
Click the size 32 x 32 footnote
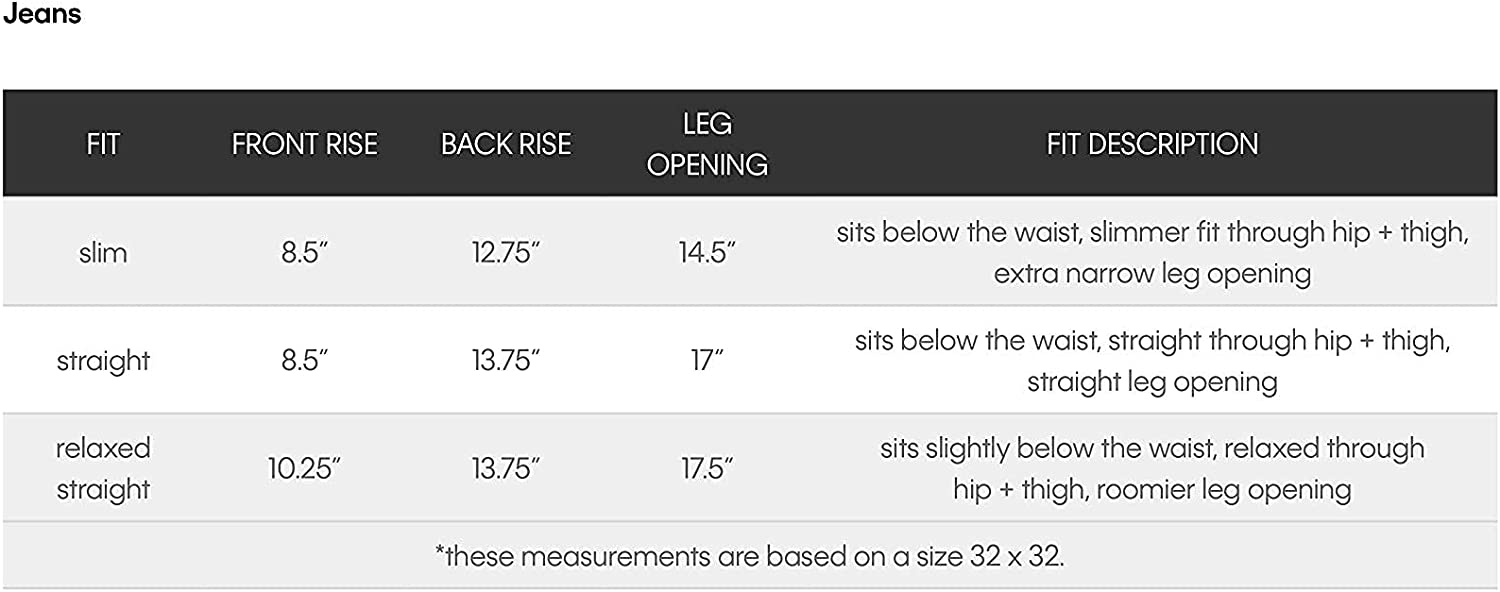(750, 556)
